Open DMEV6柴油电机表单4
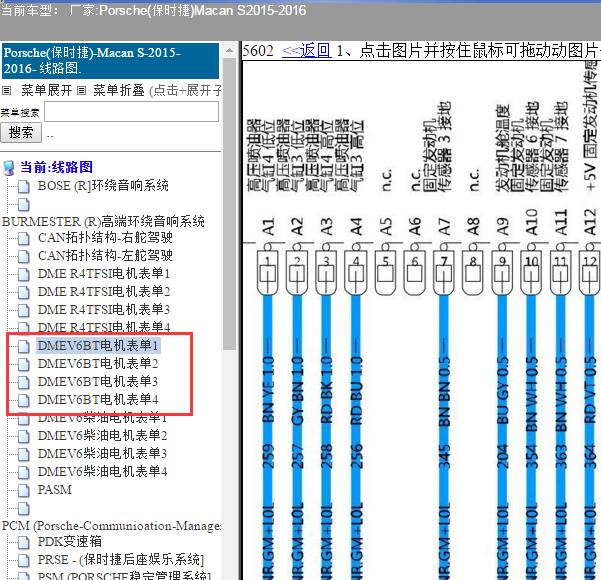601x580 pixels. point(102,471)
